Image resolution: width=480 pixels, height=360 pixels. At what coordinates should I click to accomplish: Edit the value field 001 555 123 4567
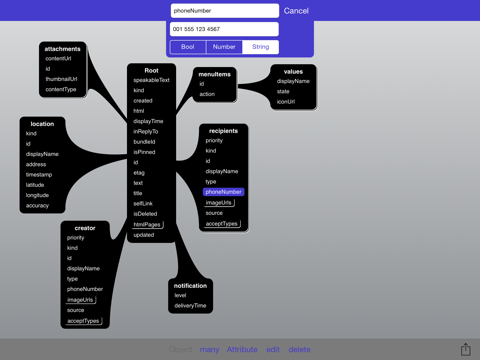tap(224, 29)
